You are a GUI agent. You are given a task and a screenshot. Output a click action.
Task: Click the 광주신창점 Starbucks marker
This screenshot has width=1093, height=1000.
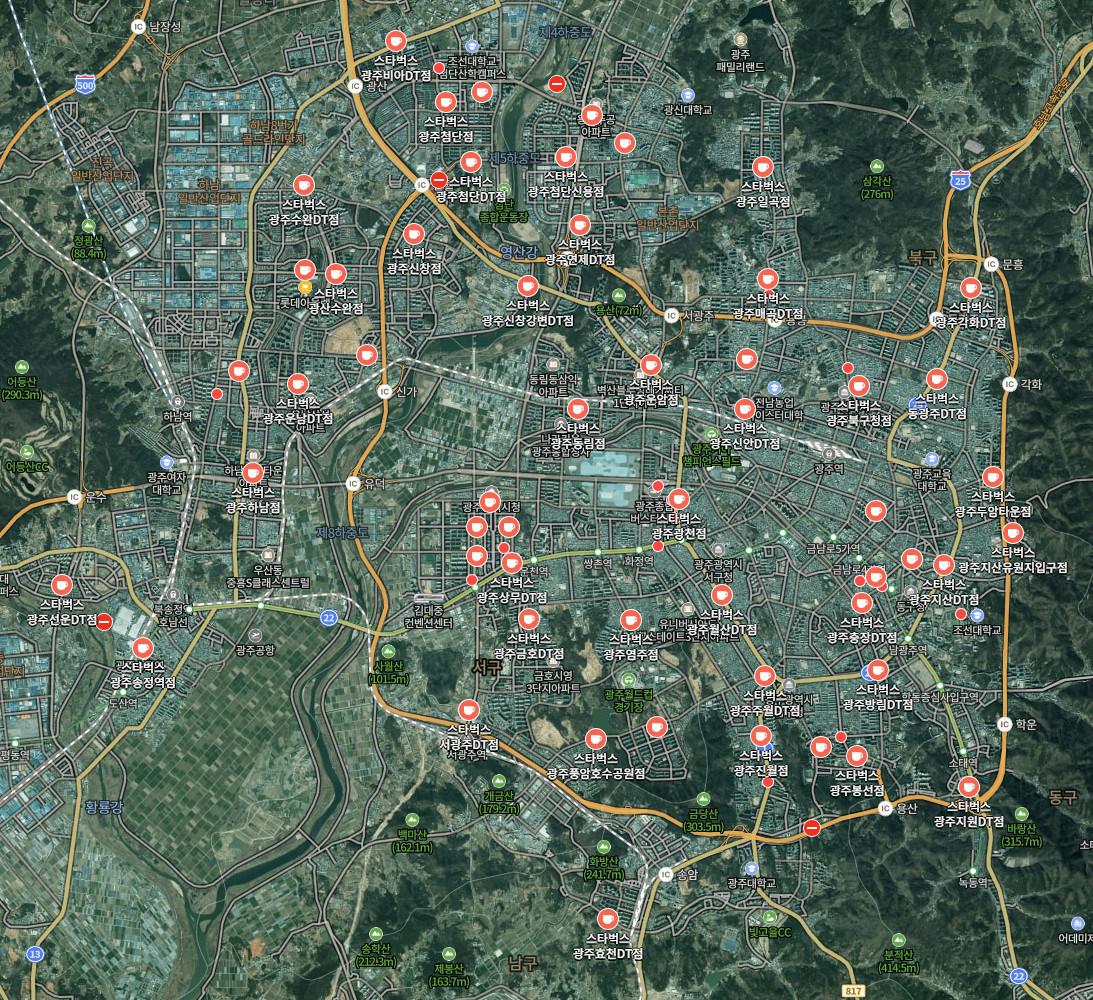coord(414,234)
